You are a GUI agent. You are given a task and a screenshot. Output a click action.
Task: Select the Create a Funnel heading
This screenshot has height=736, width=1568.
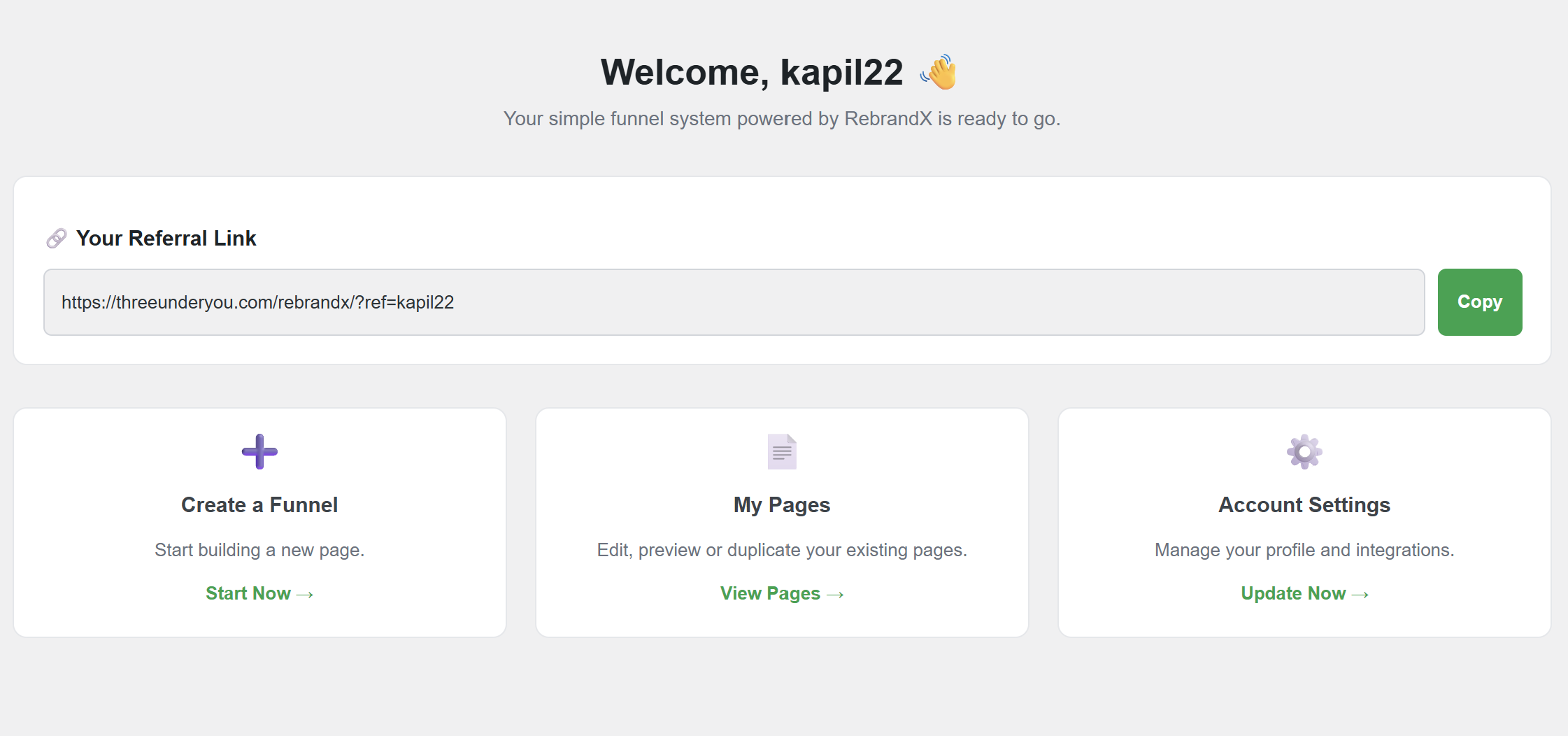pyautogui.click(x=259, y=505)
